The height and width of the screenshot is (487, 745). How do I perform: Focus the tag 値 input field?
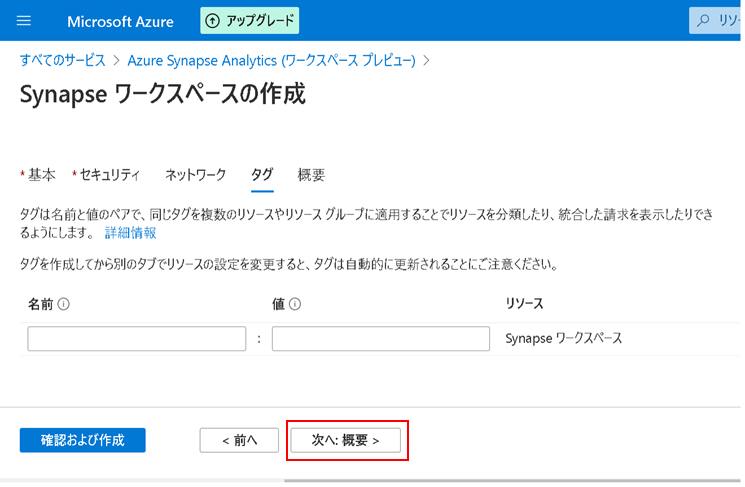tap(380, 339)
